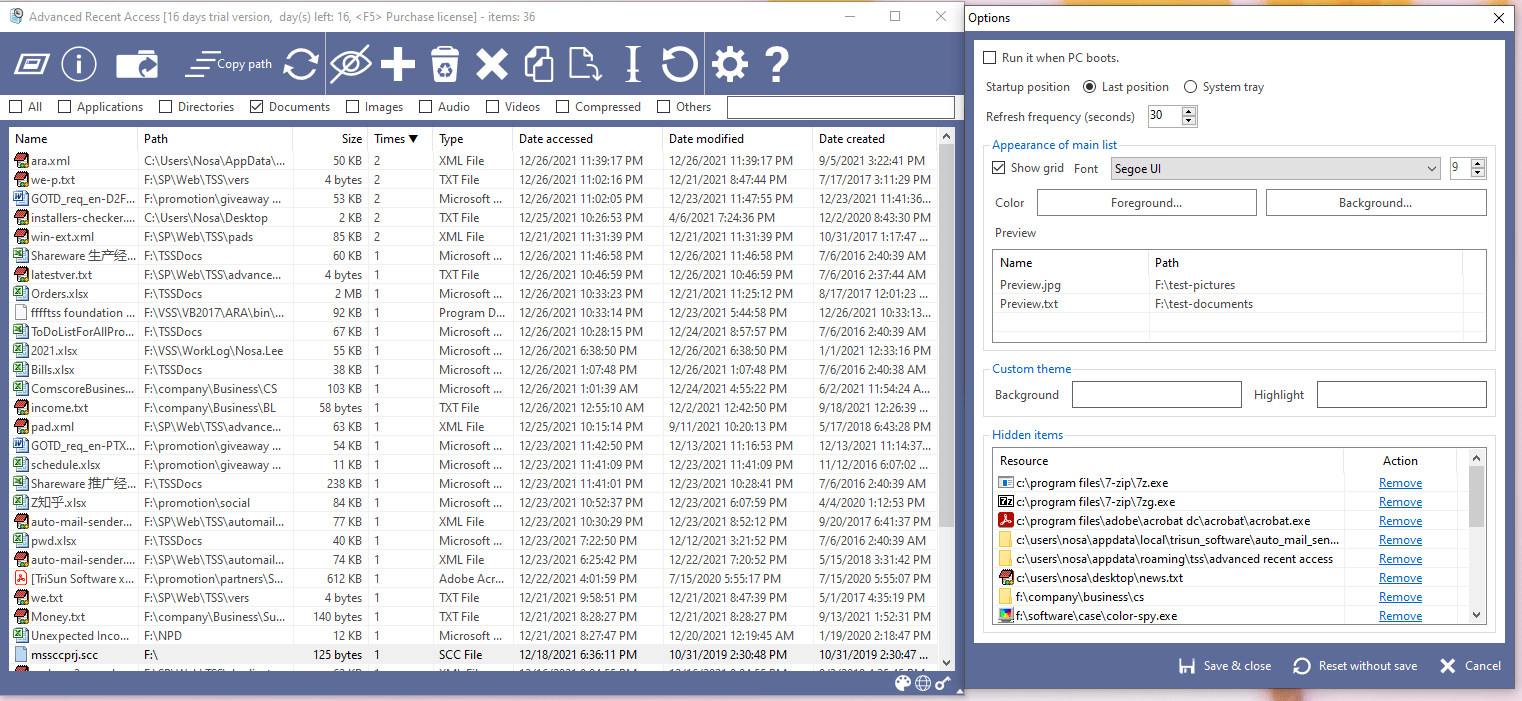This screenshot has height=701, width=1522.
Task: Check Run it when PC boots
Action: tap(990, 58)
